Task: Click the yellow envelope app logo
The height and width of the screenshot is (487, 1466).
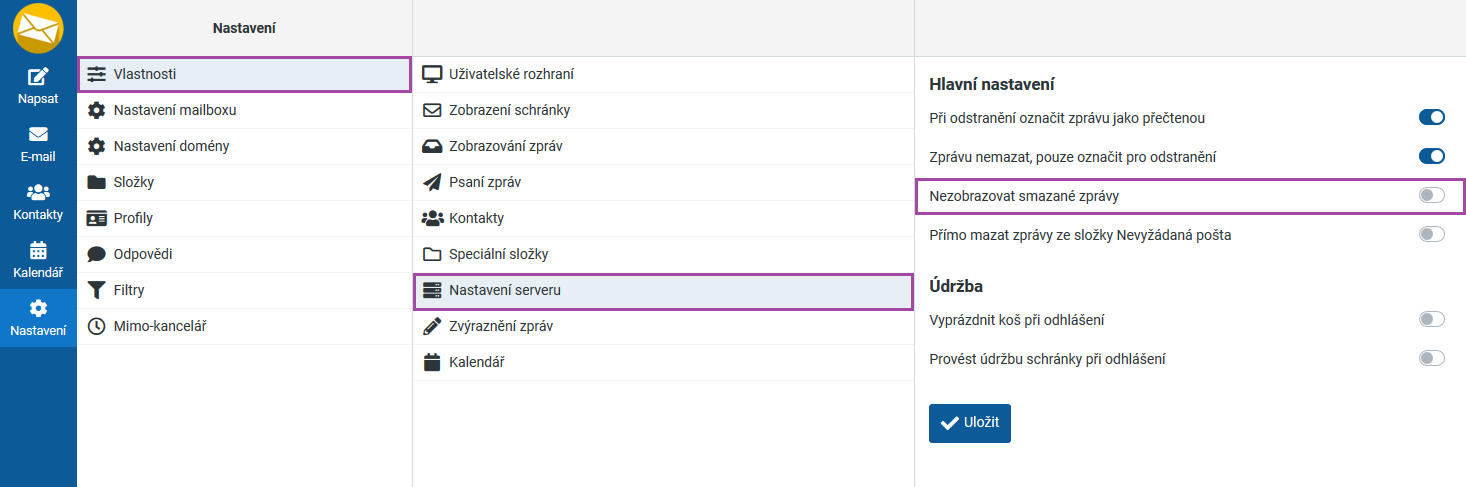Action: coord(38,27)
